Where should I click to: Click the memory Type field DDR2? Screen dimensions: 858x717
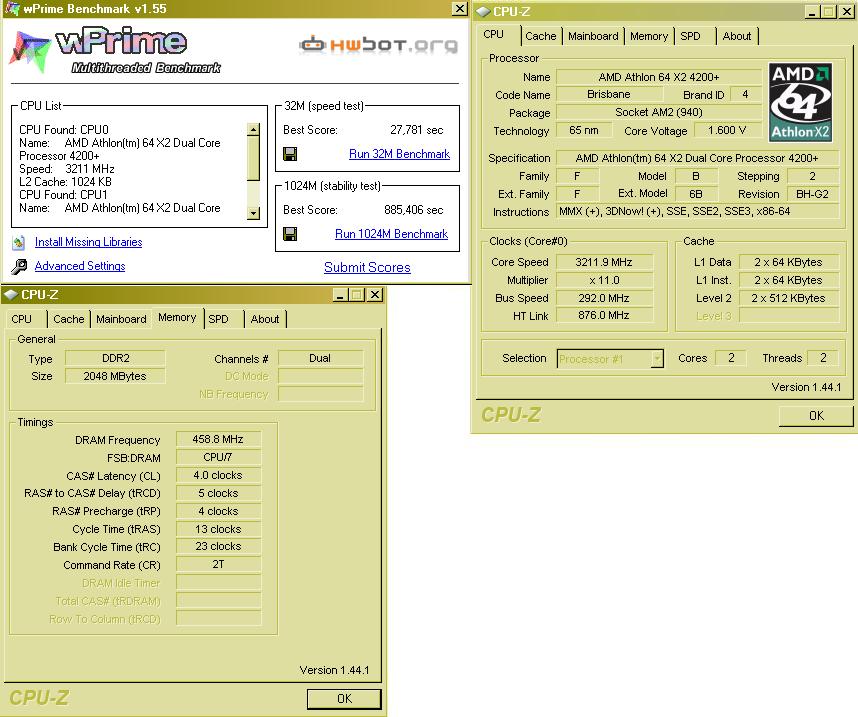point(115,358)
